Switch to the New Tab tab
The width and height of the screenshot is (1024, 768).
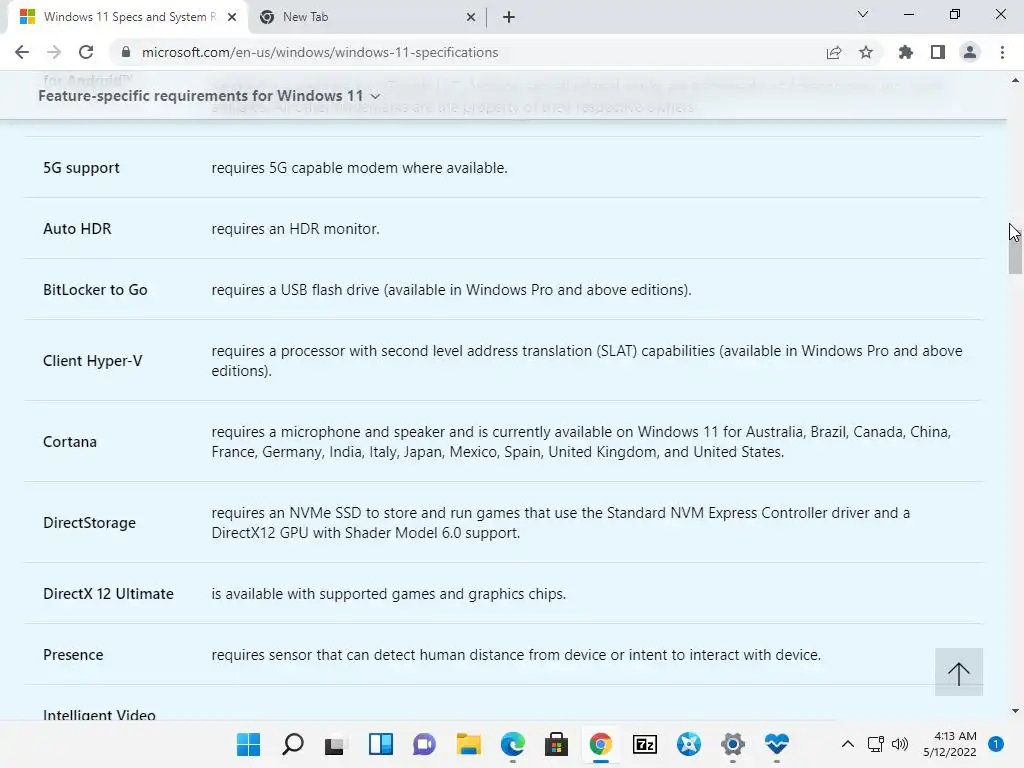[366, 17]
